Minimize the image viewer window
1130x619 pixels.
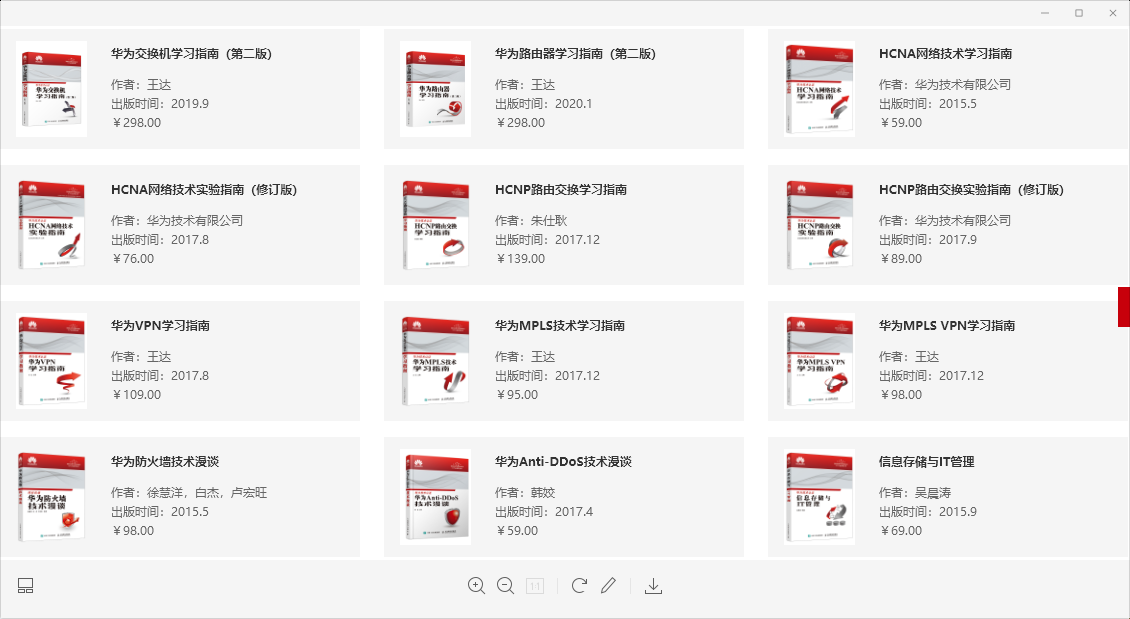pos(1045,13)
